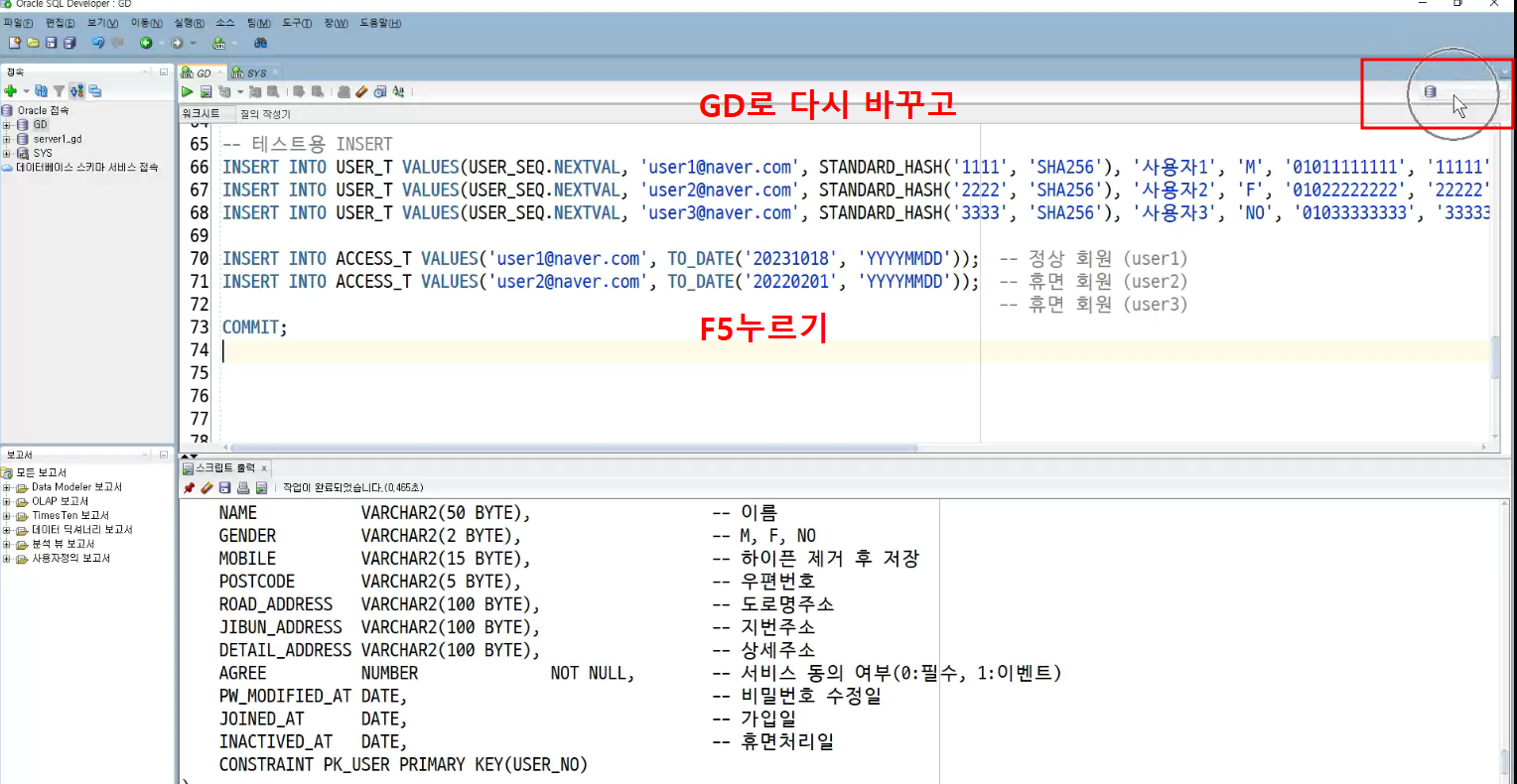Change case Aa icon
This screenshot has height=784, width=1517.
click(x=399, y=91)
